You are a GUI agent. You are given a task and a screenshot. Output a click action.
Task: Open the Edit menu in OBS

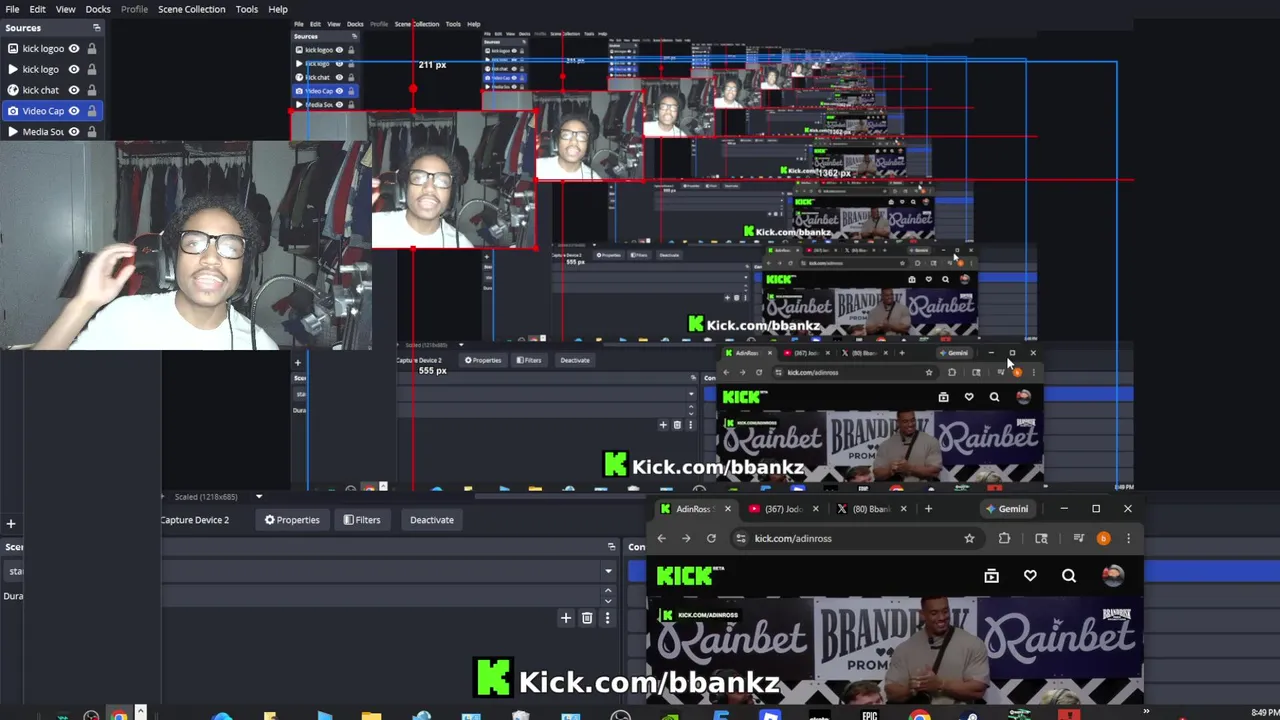37,9
